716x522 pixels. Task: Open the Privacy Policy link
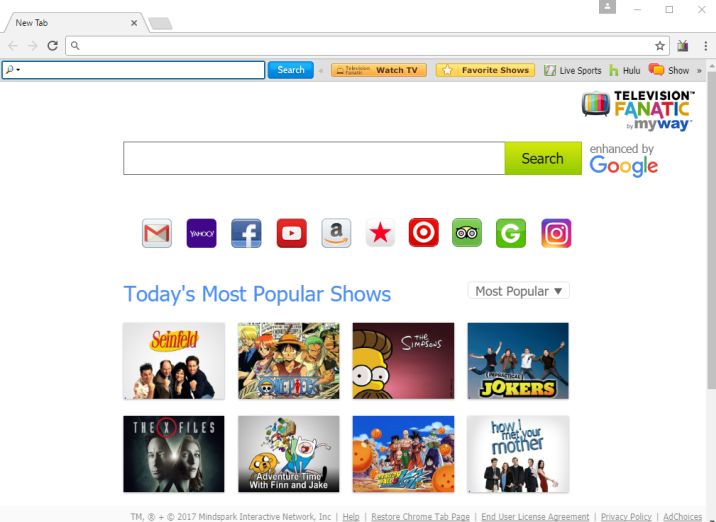point(626,517)
